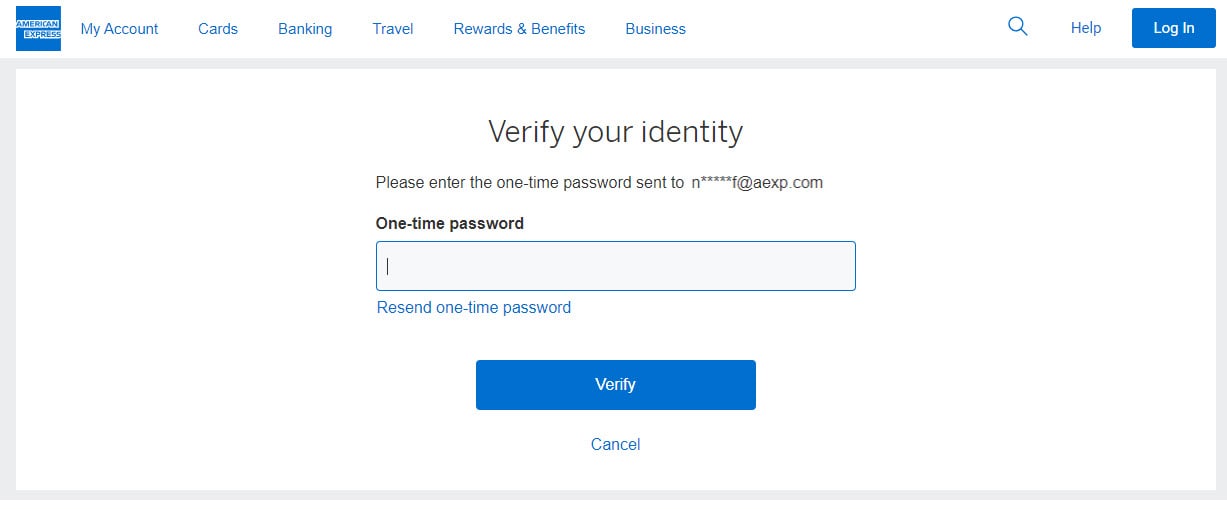Click the "Please enter the one-time password" instruction

click(x=530, y=183)
